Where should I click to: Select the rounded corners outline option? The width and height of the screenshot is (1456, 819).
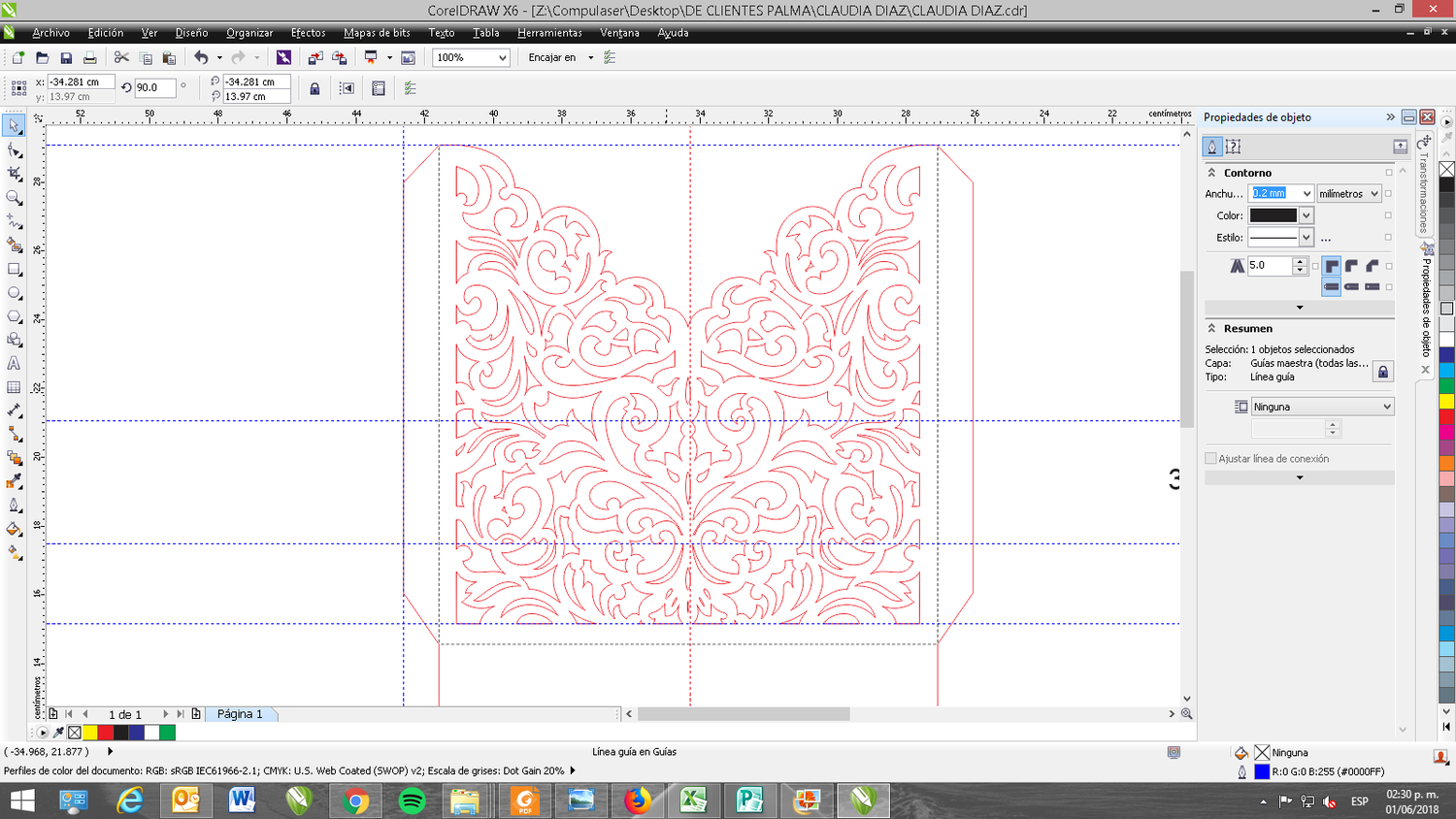point(1351,266)
